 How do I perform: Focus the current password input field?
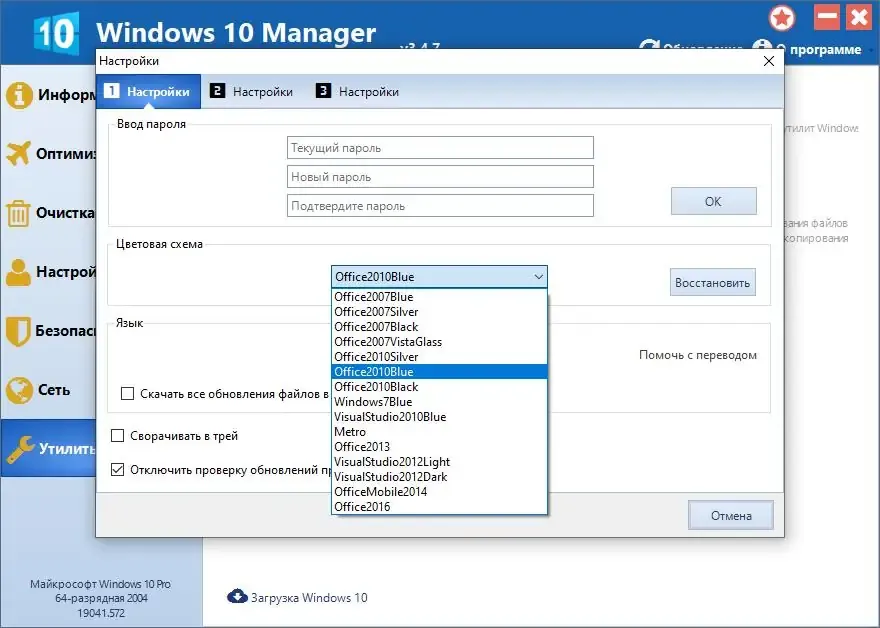pos(440,148)
